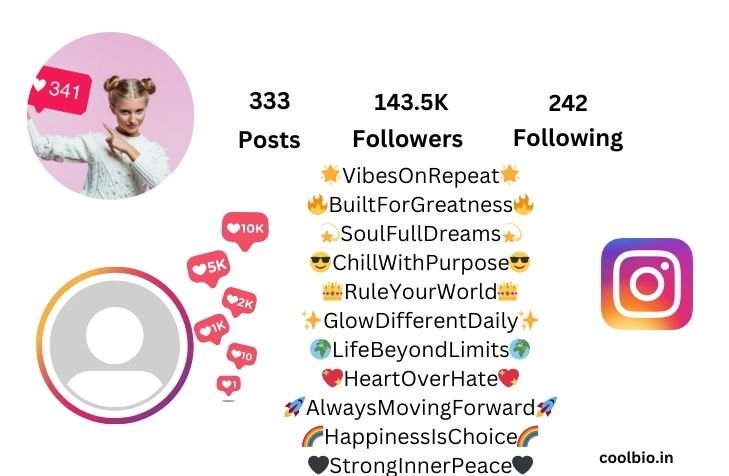Select the BuiltForGreatness bio text

coord(420,205)
